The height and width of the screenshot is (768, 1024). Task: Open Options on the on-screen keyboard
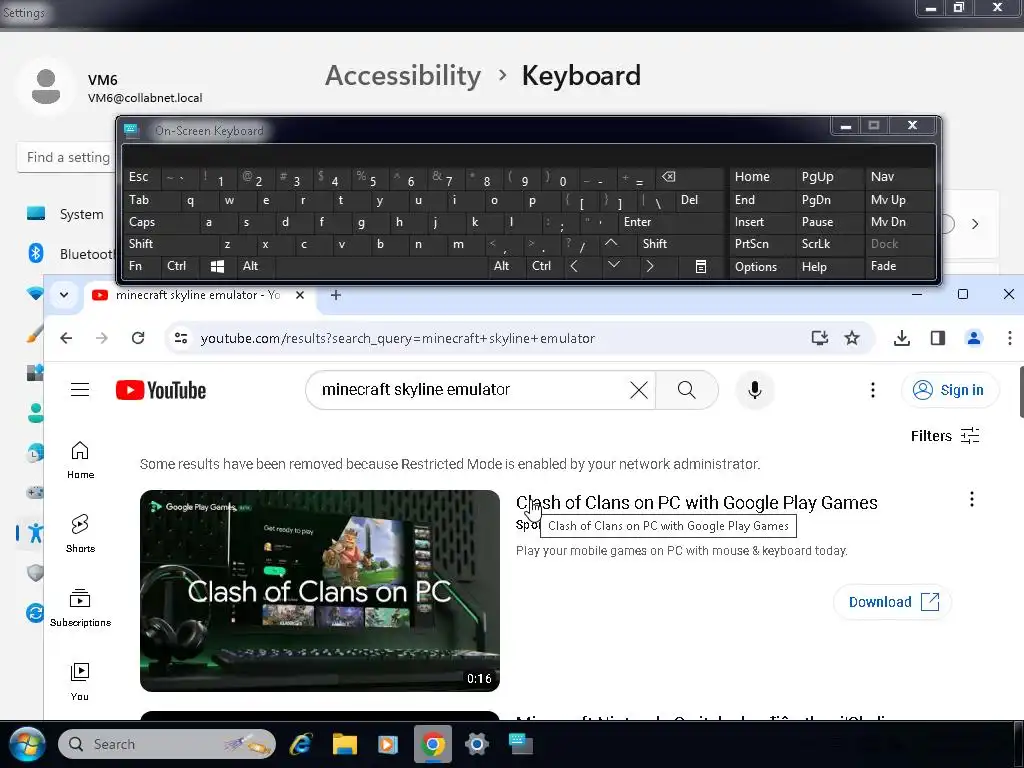coord(756,266)
